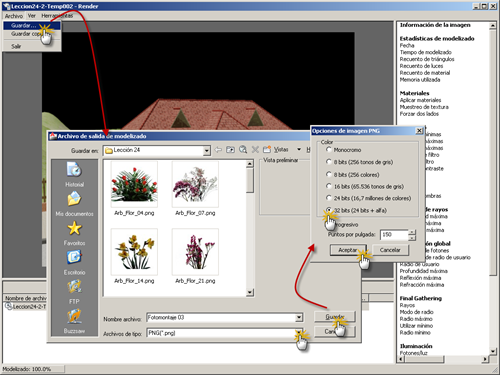
Task: Click Muestreo de textura in the info panel
Action: coord(424,107)
